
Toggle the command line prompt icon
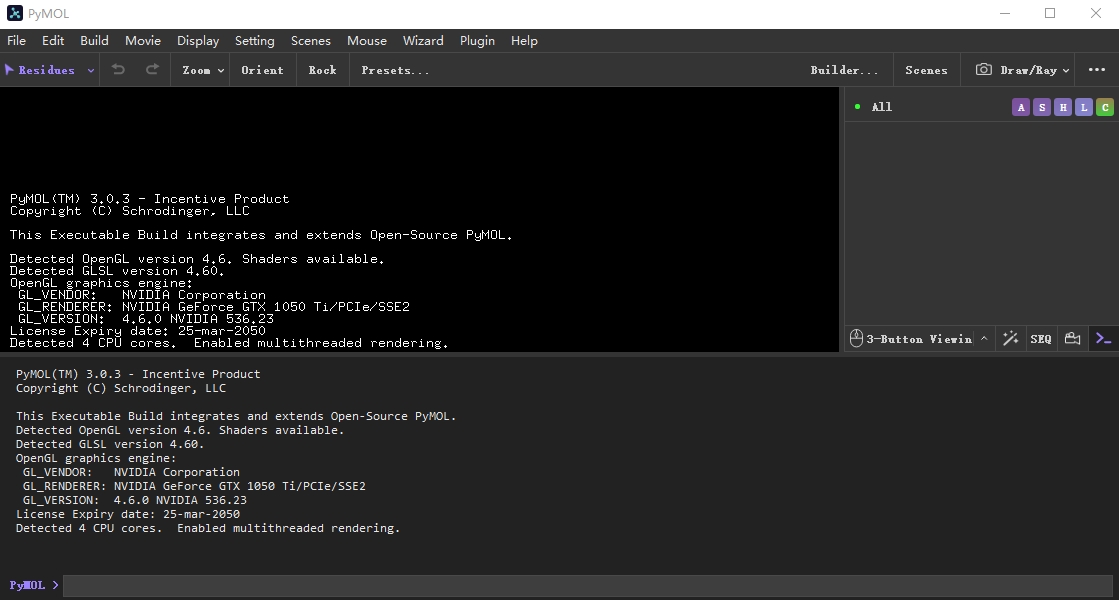pos(1103,338)
